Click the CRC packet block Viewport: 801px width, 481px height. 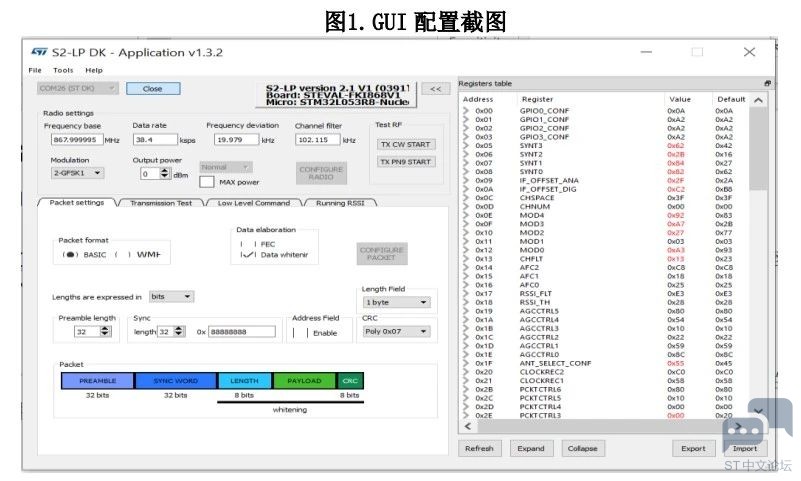(x=350, y=381)
